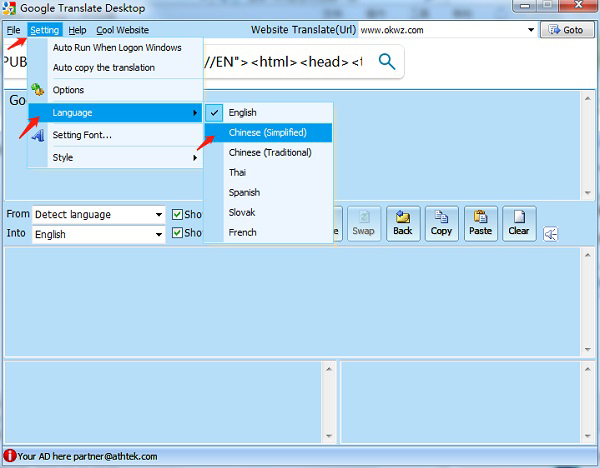Click the red info icon in status bar

click(10, 456)
